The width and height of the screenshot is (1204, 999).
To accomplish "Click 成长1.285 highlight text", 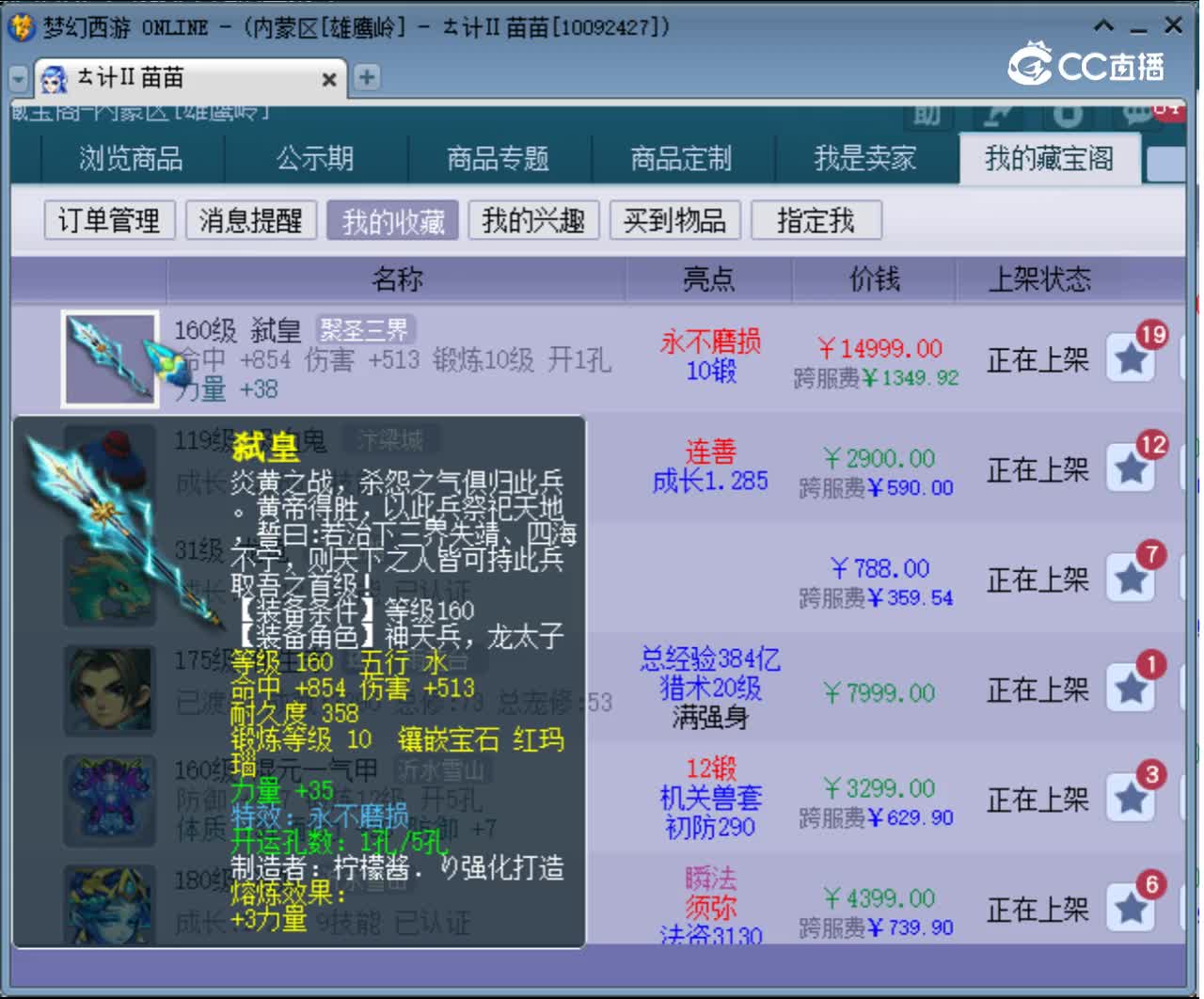I will pos(710,482).
